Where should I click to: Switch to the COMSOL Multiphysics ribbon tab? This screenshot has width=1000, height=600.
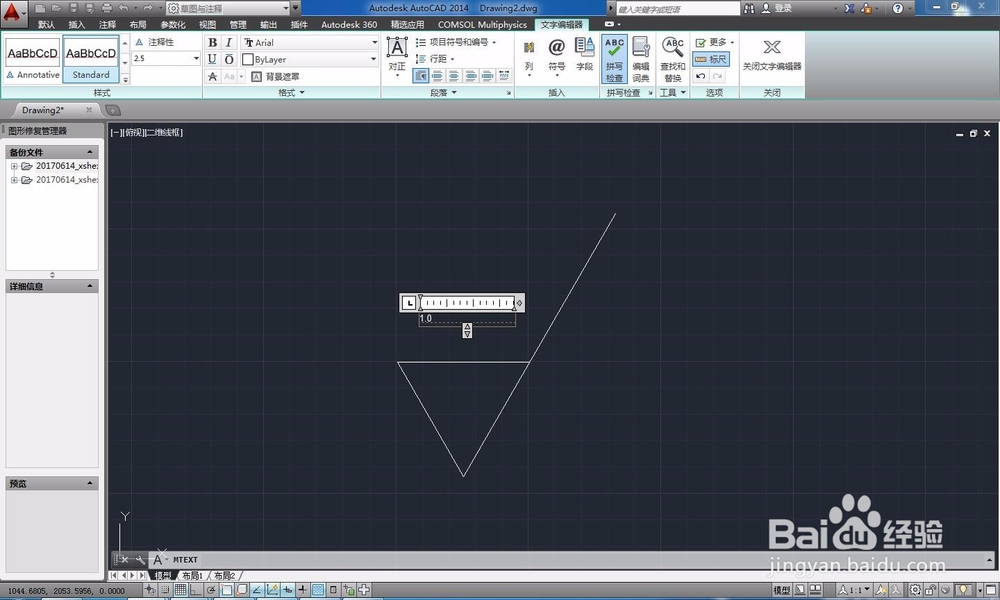tap(482, 25)
